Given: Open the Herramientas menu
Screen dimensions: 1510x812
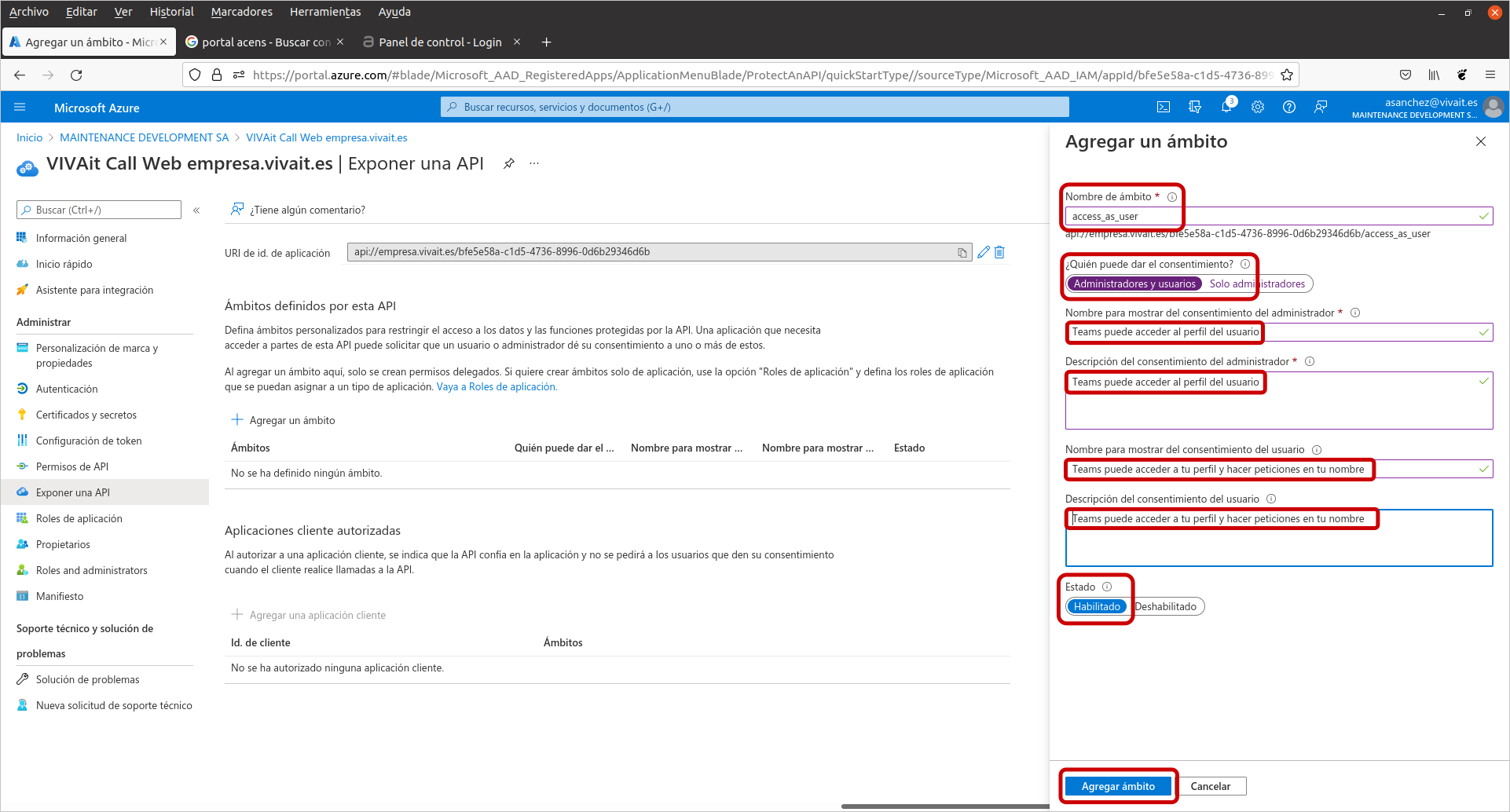Looking at the screenshot, I should [x=325, y=12].
